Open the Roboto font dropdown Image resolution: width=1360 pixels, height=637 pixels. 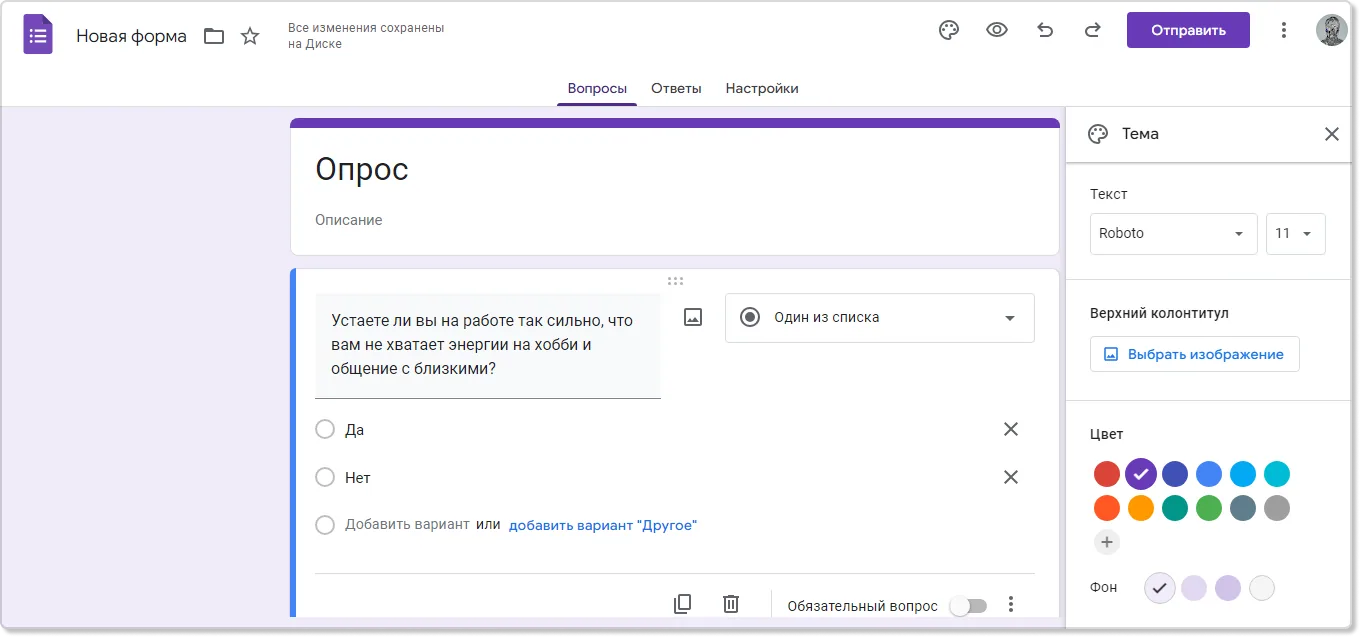click(1174, 233)
